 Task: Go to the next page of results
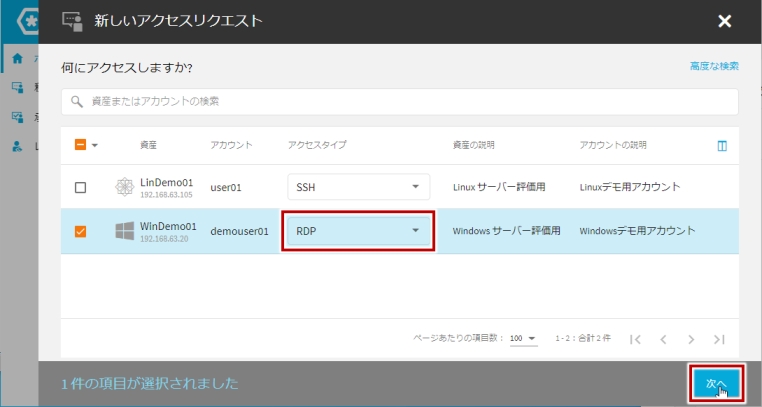tap(691, 339)
